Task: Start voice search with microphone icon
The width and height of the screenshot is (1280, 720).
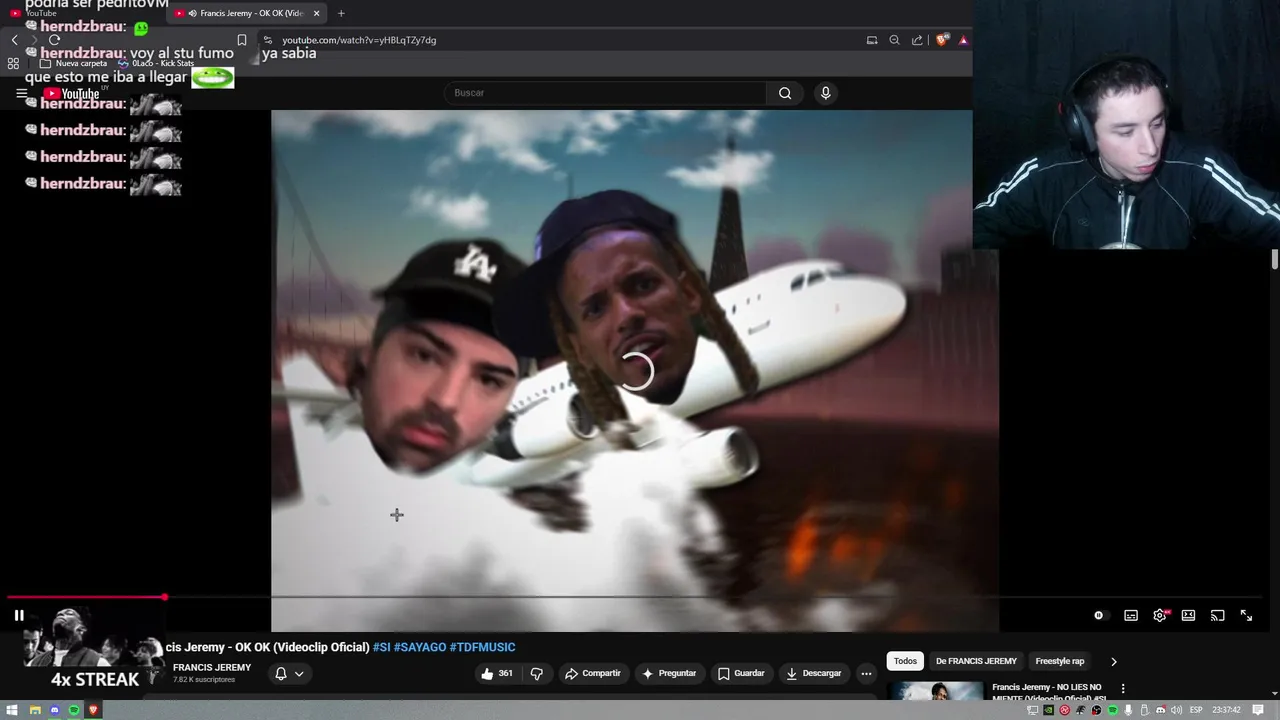Action: pos(825,93)
